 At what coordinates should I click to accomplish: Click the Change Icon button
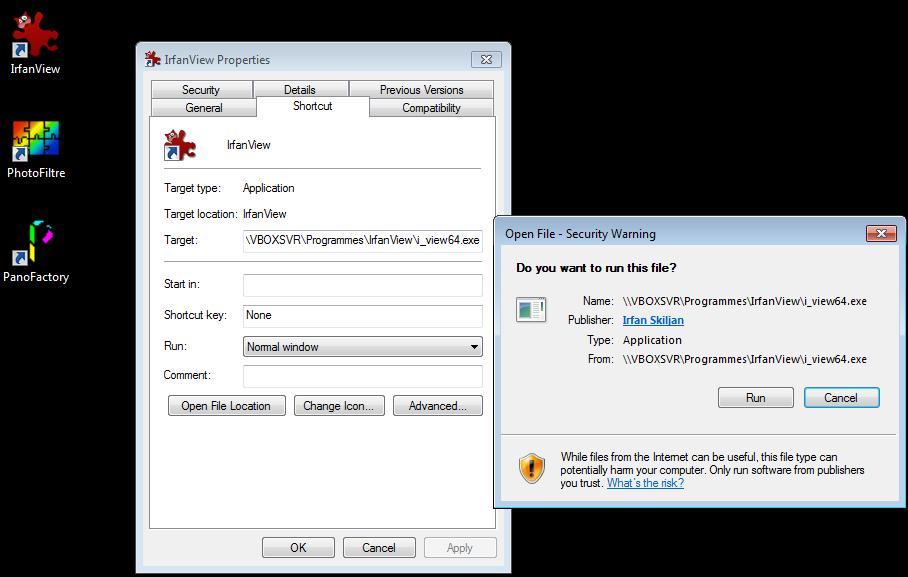[x=338, y=406]
